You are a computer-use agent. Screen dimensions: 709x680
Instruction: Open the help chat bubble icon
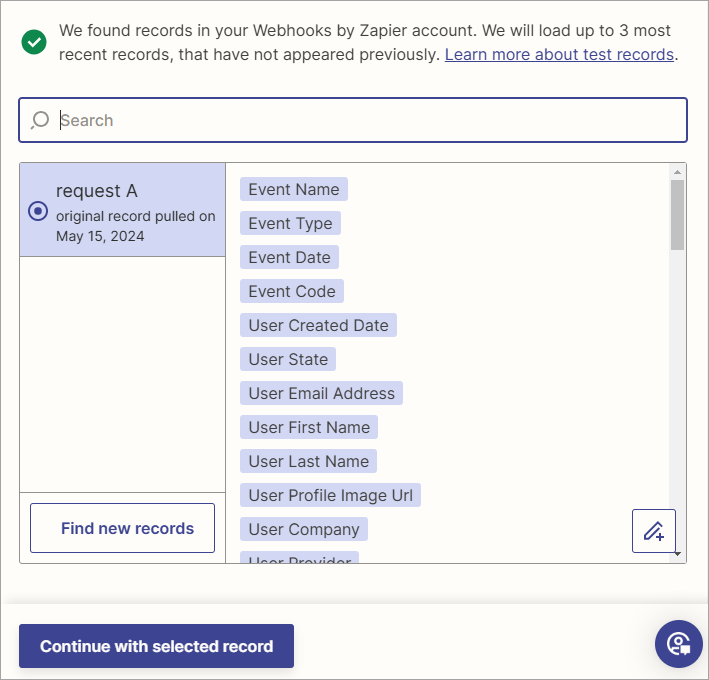point(679,644)
